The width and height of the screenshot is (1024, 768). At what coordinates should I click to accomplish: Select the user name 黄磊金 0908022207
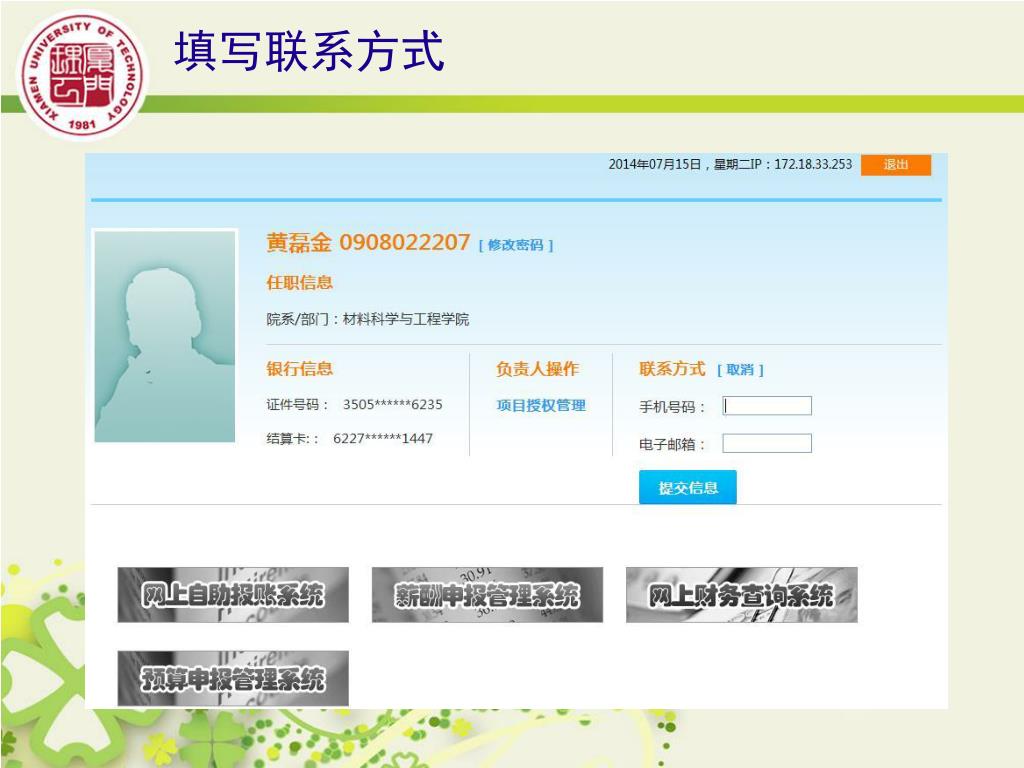pos(368,242)
